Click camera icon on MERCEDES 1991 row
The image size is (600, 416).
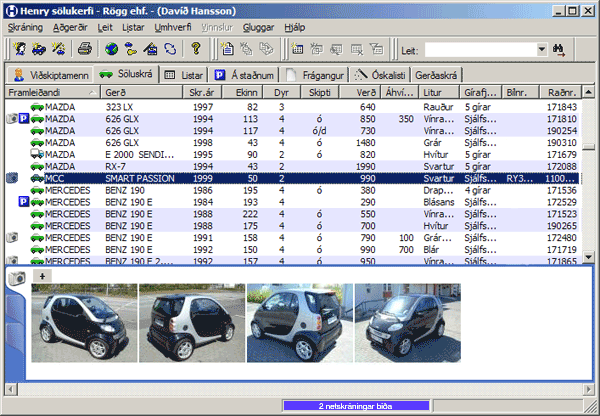point(12,237)
